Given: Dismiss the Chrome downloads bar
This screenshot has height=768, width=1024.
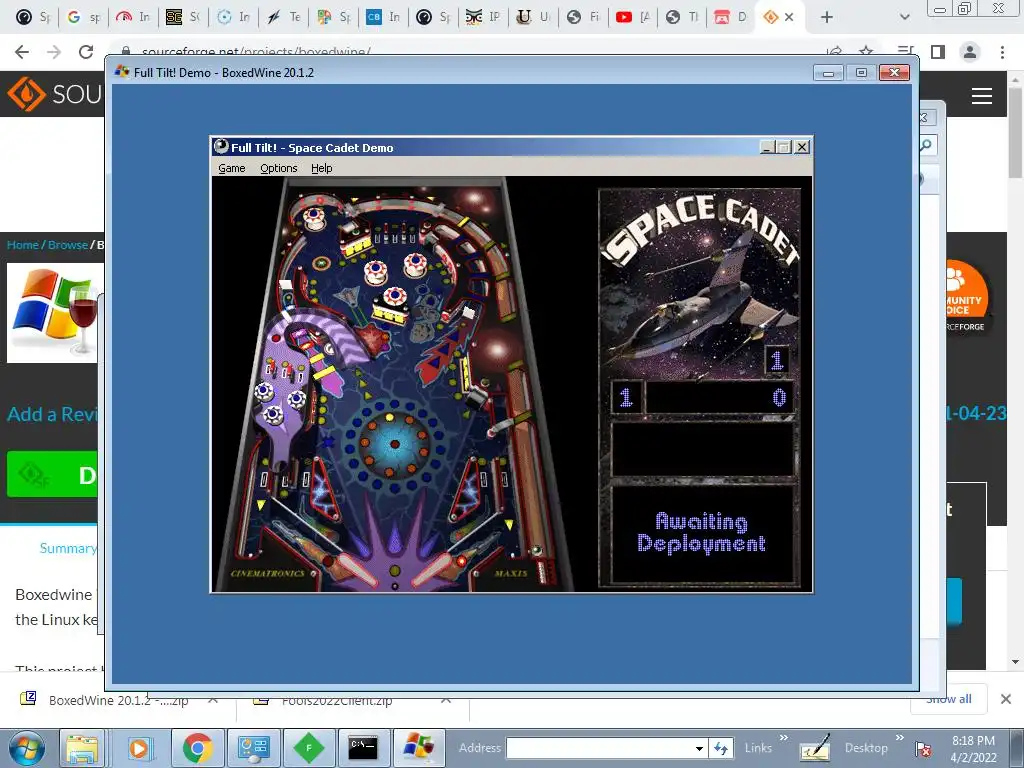Looking at the screenshot, I should pos(1006,699).
